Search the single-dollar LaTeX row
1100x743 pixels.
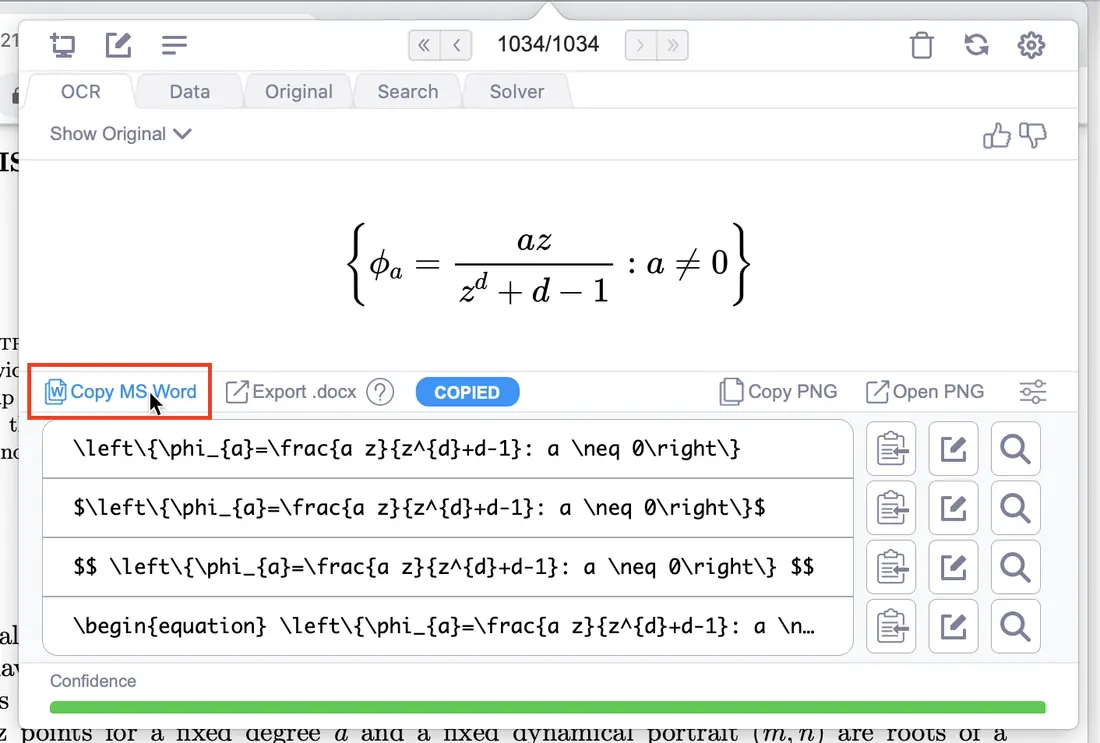click(x=1015, y=508)
